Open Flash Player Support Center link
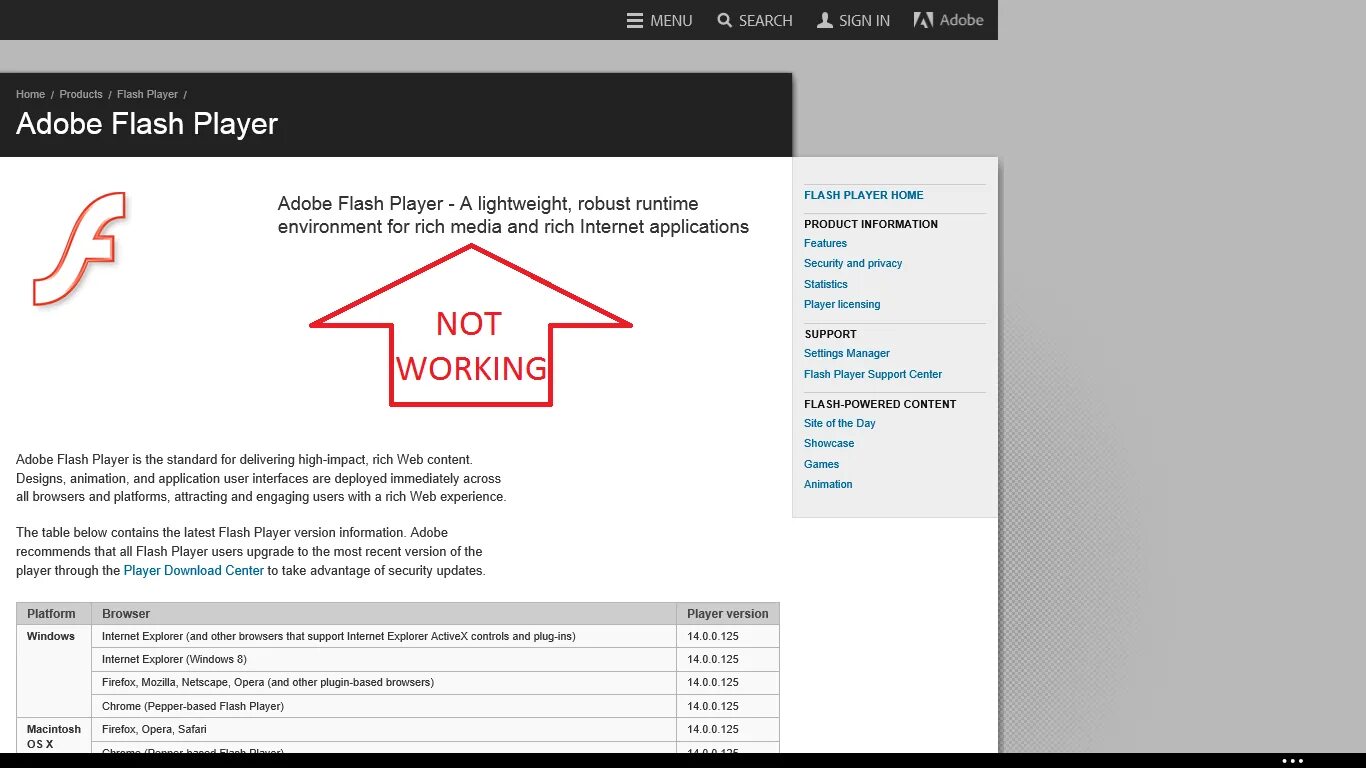Screen dimensions: 1366x768 [x=873, y=374]
